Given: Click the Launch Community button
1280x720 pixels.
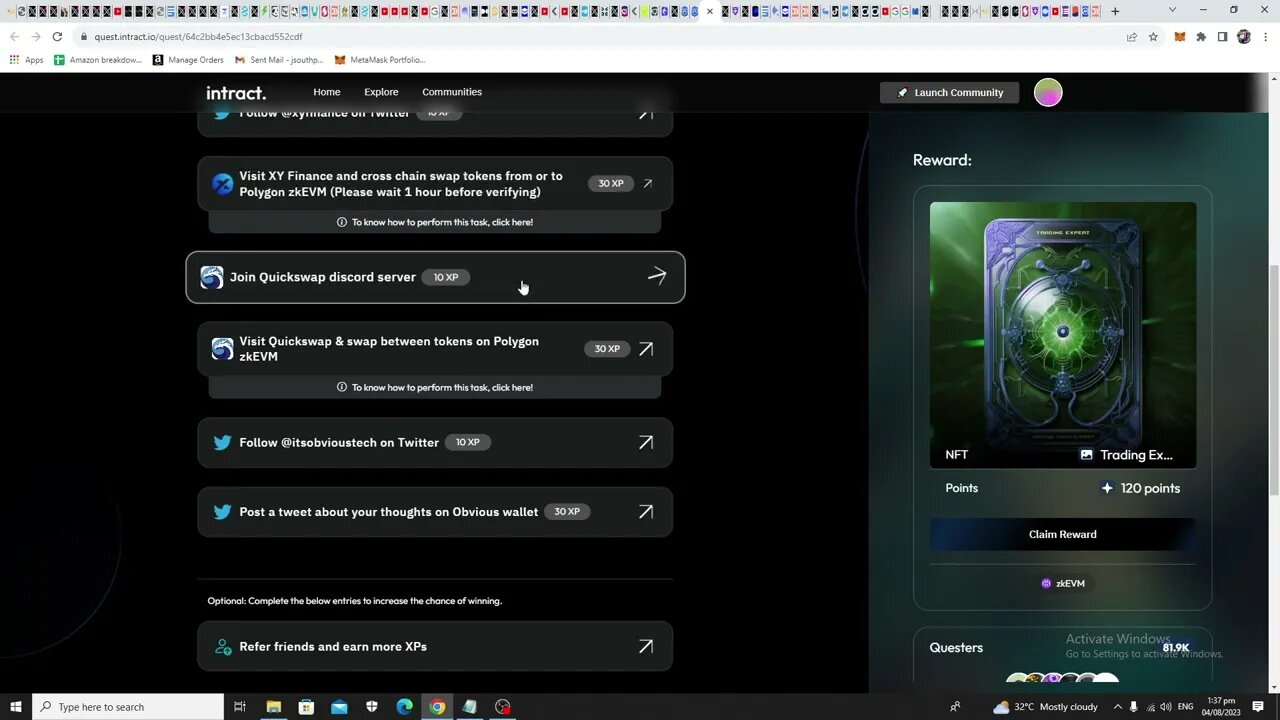Looking at the screenshot, I should click(949, 92).
